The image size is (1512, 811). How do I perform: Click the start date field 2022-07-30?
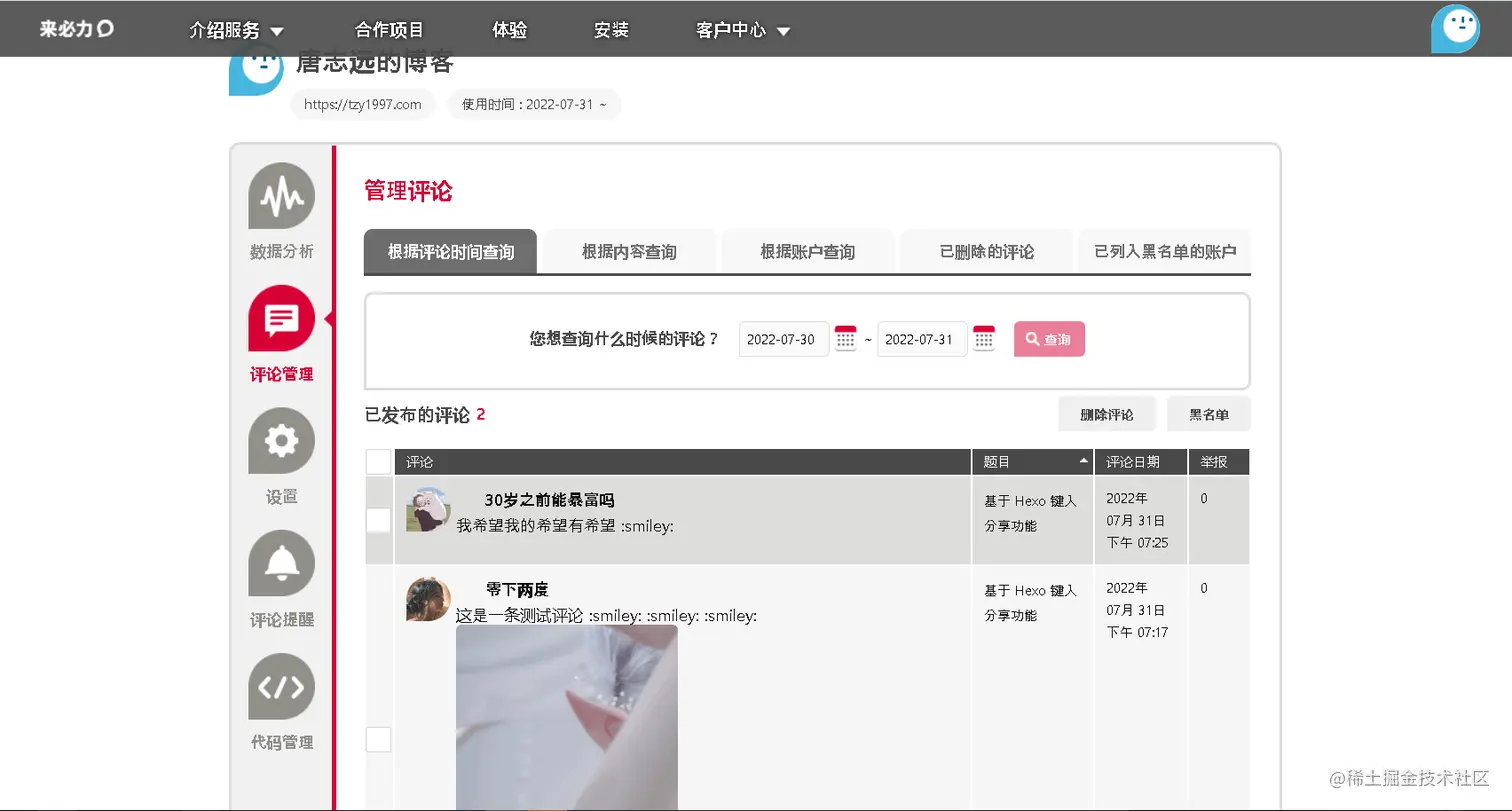784,339
